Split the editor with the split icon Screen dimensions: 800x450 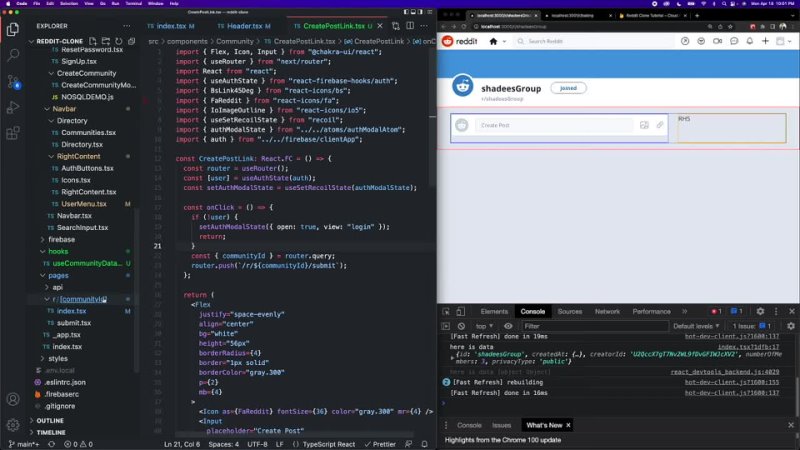tap(410, 26)
